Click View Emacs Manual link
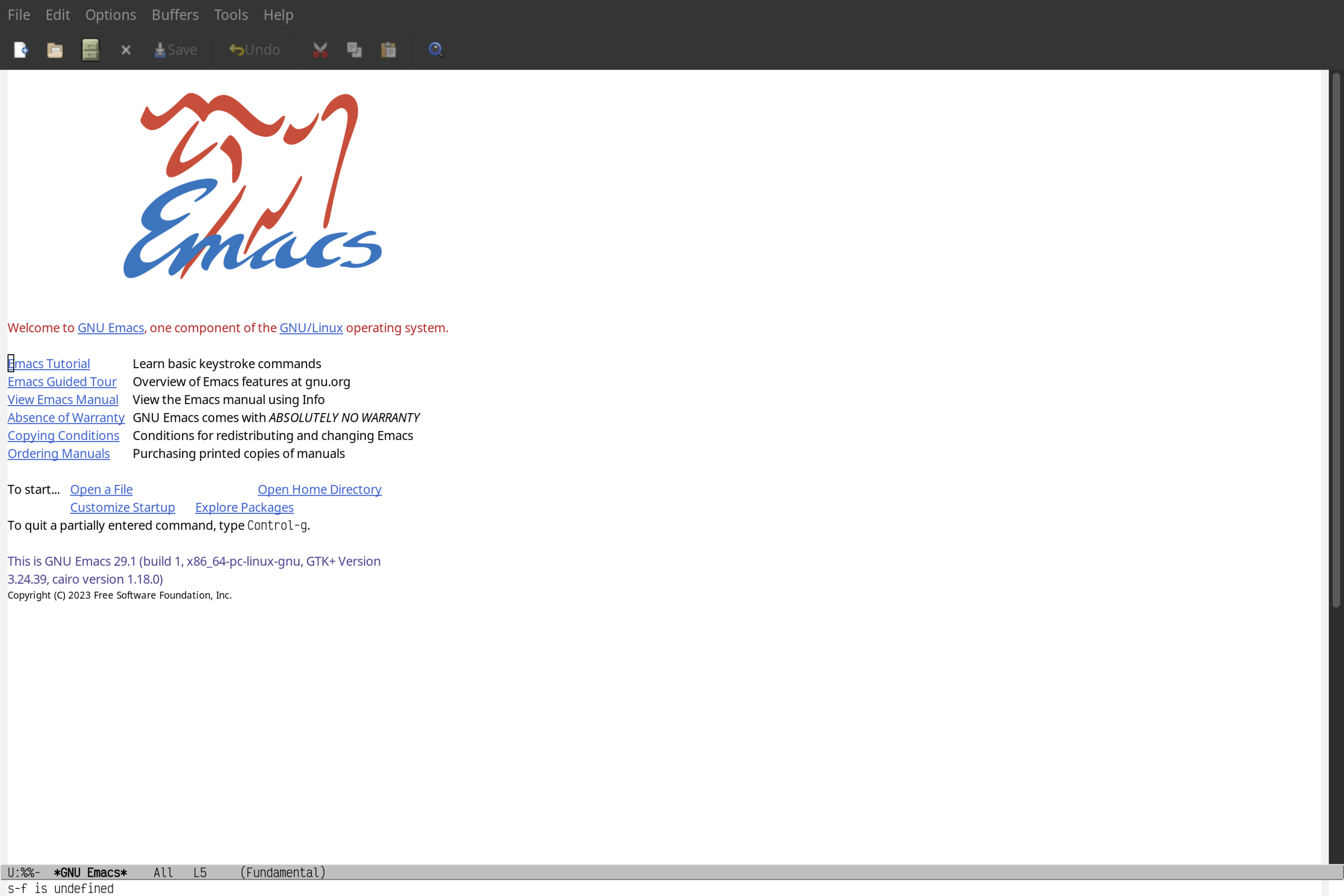This screenshot has width=1344, height=896. coord(62,399)
